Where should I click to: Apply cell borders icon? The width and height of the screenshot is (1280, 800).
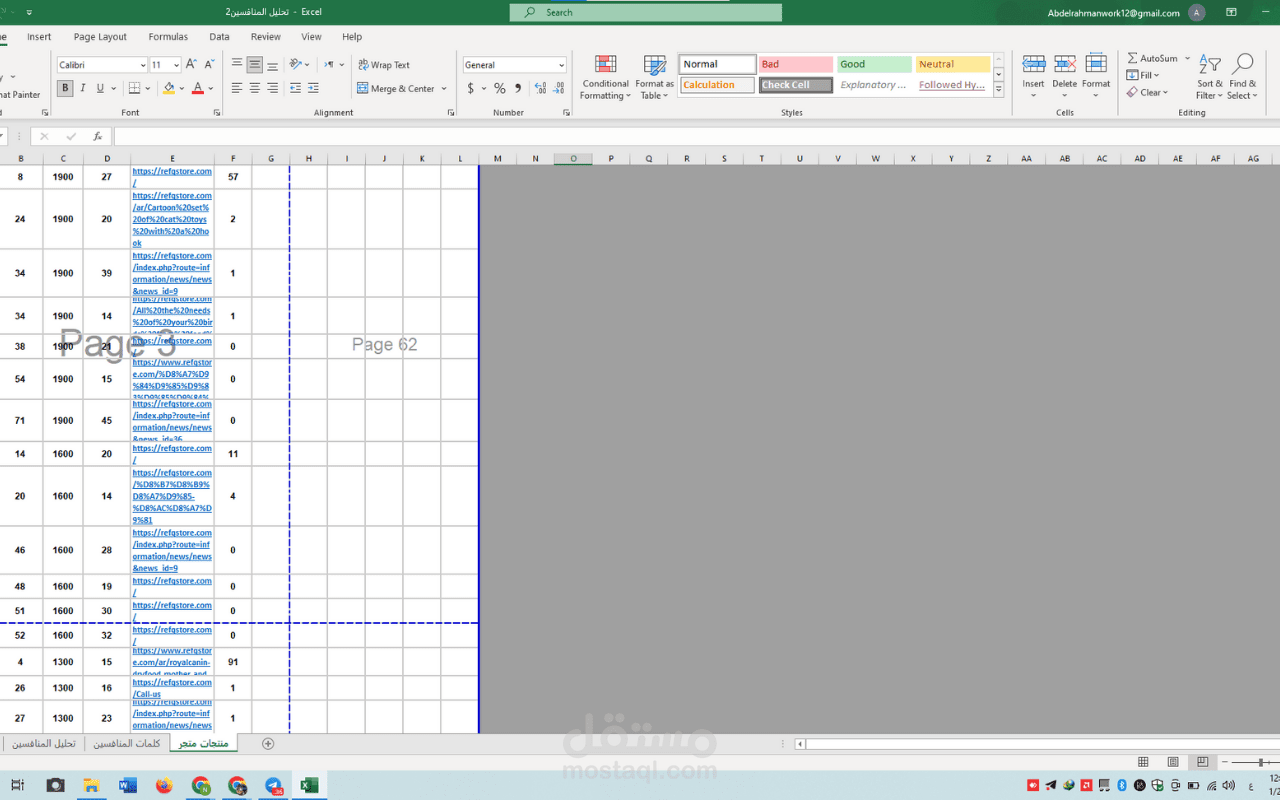(x=134, y=88)
